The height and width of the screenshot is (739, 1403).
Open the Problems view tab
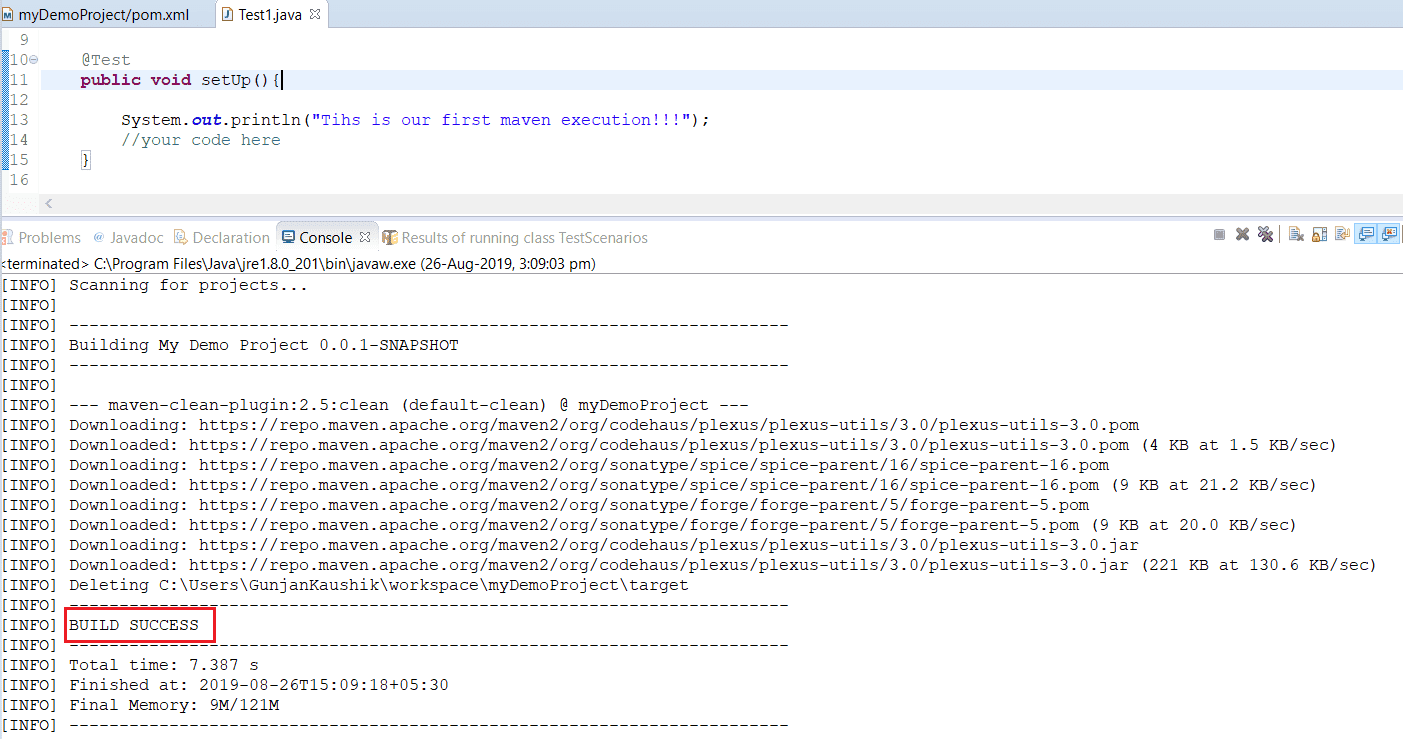[41, 237]
